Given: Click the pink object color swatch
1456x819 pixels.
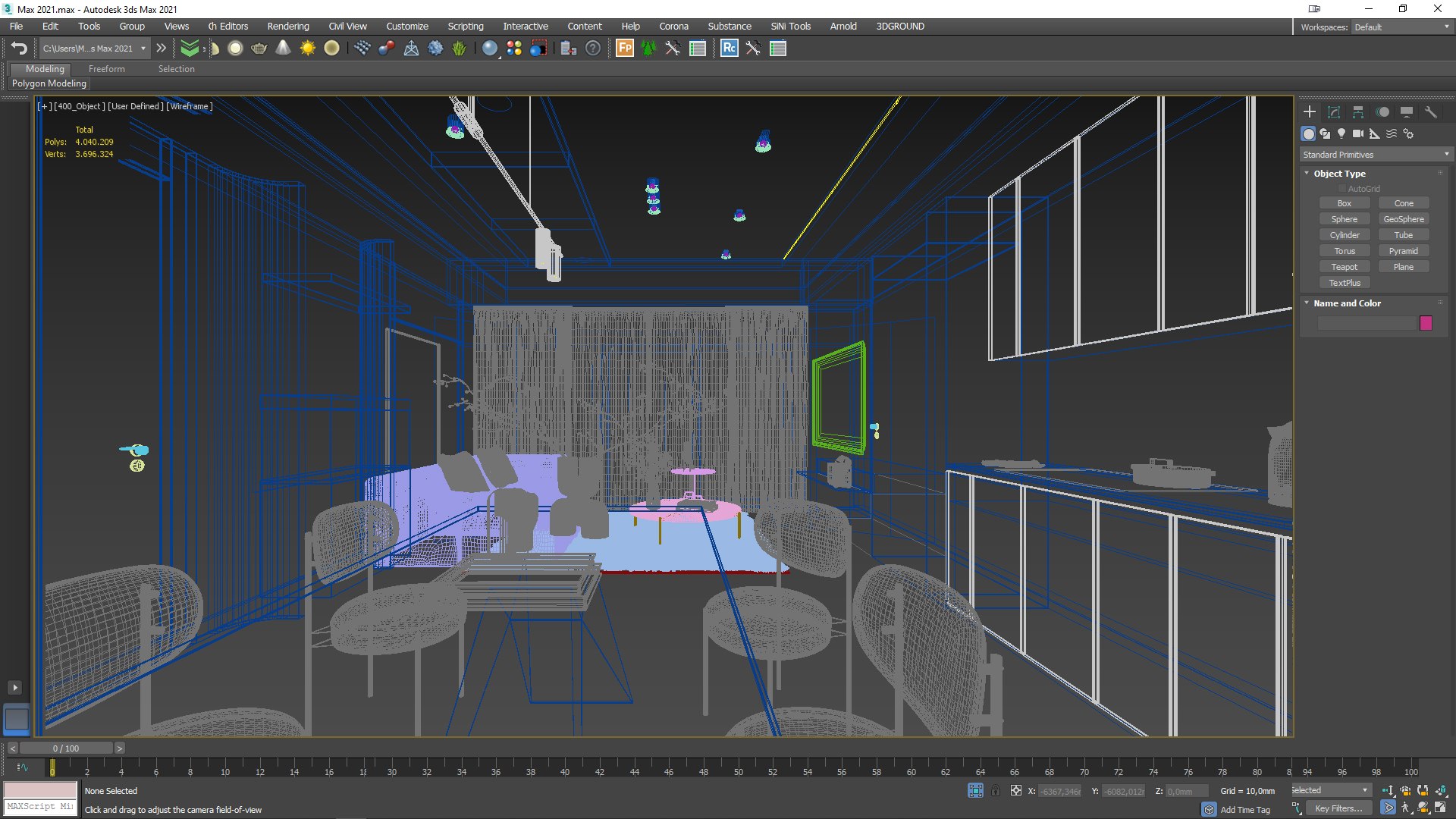Looking at the screenshot, I should pos(1426,323).
